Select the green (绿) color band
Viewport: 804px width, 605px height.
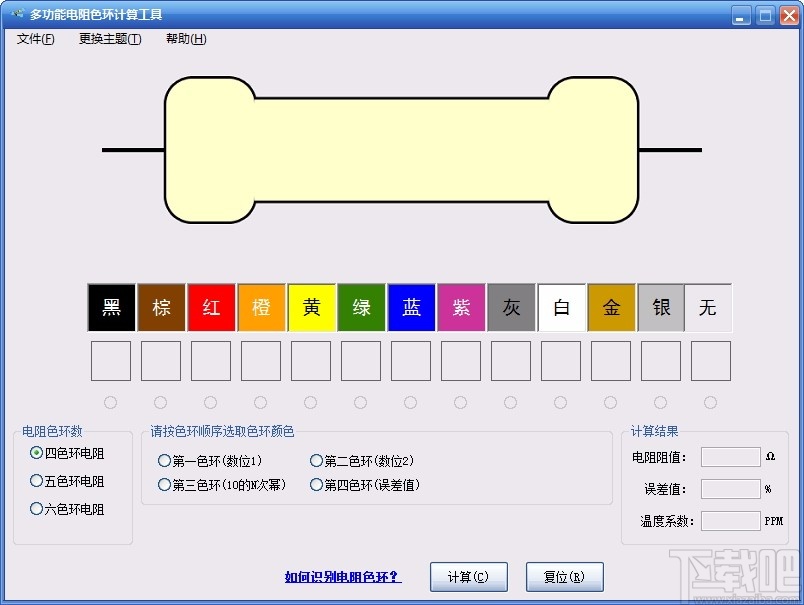[361, 307]
